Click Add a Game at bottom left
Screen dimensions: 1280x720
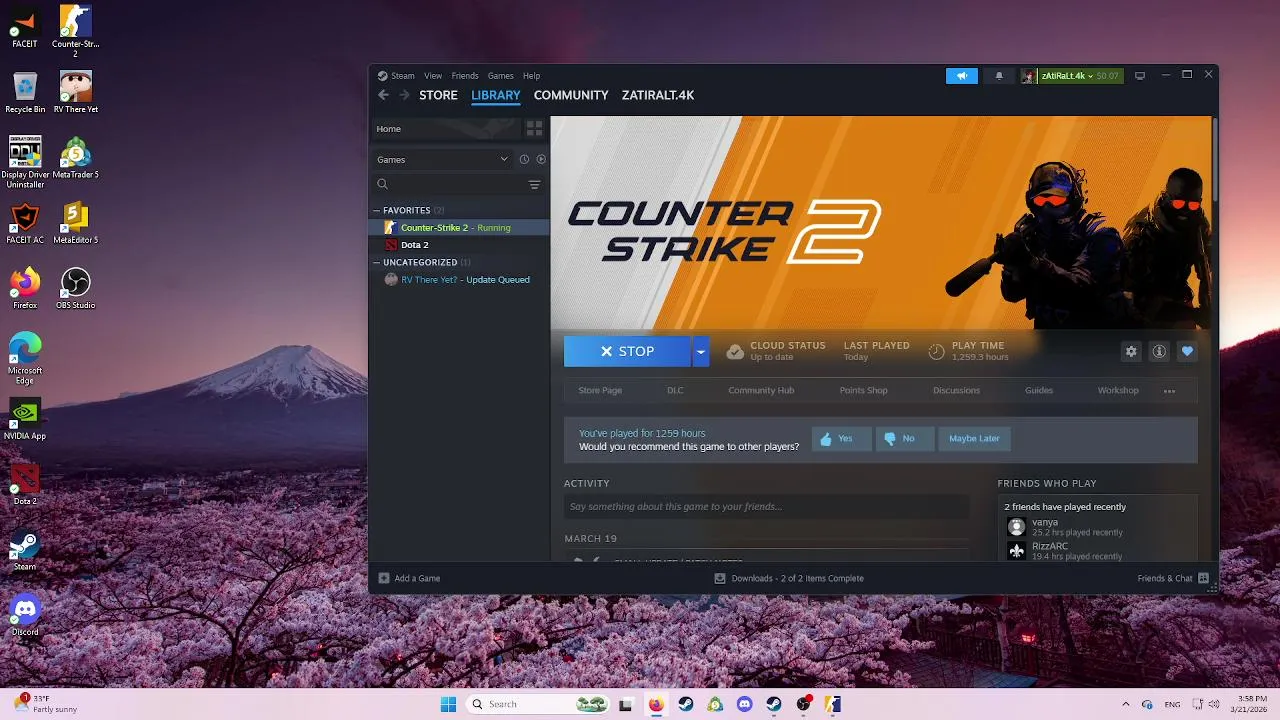point(409,578)
